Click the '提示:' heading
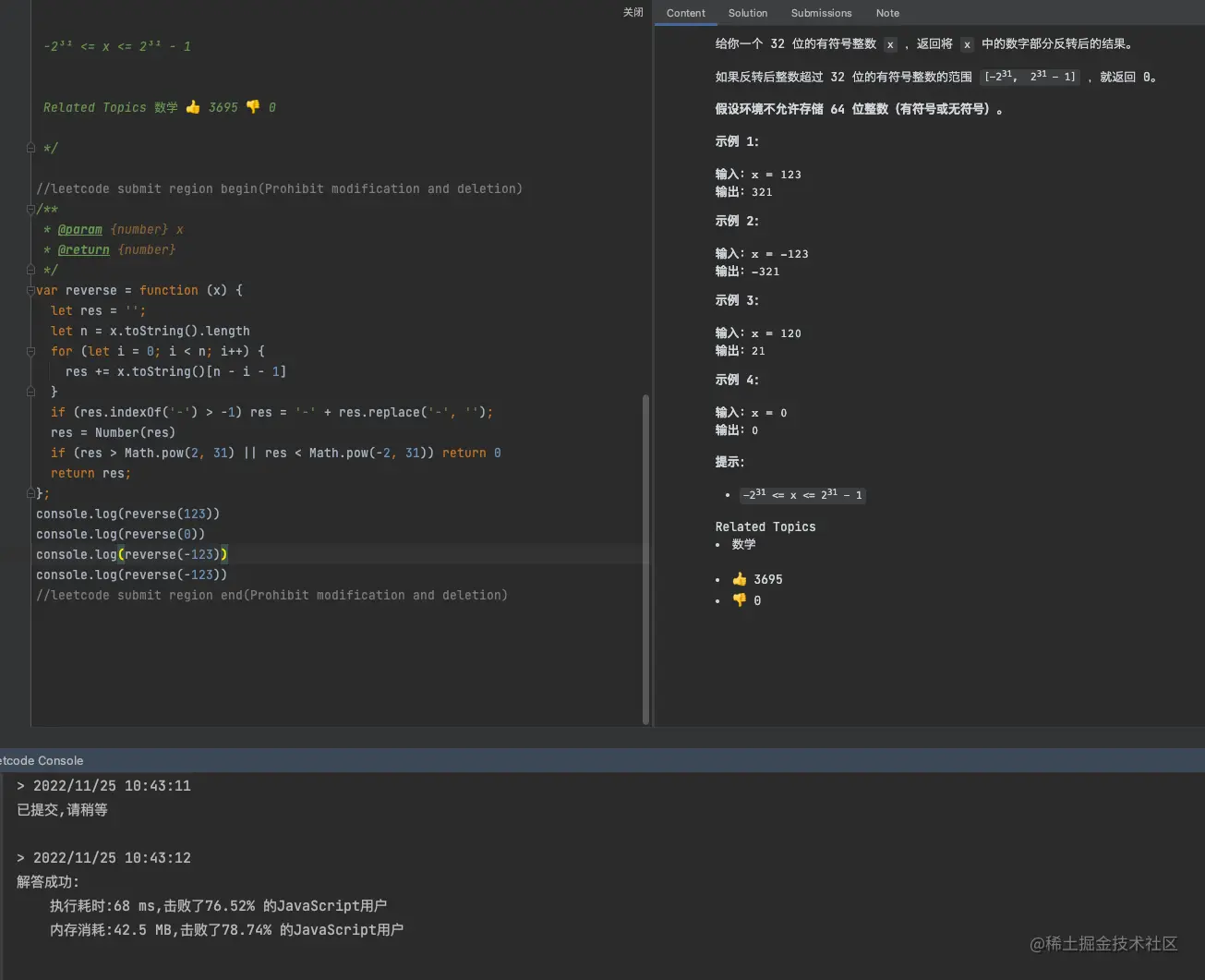This screenshot has width=1205, height=980. pyautogui.click(x=729, y=462)
